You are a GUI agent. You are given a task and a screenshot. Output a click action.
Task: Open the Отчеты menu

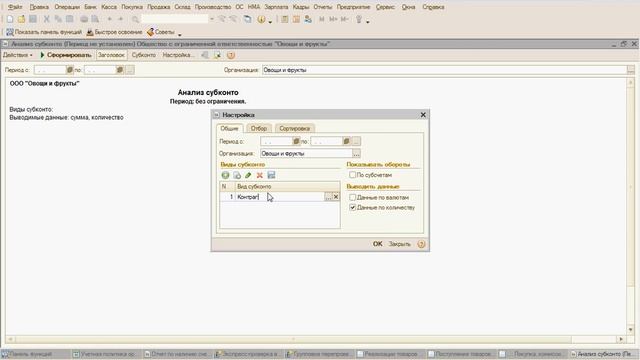point(322,7)
